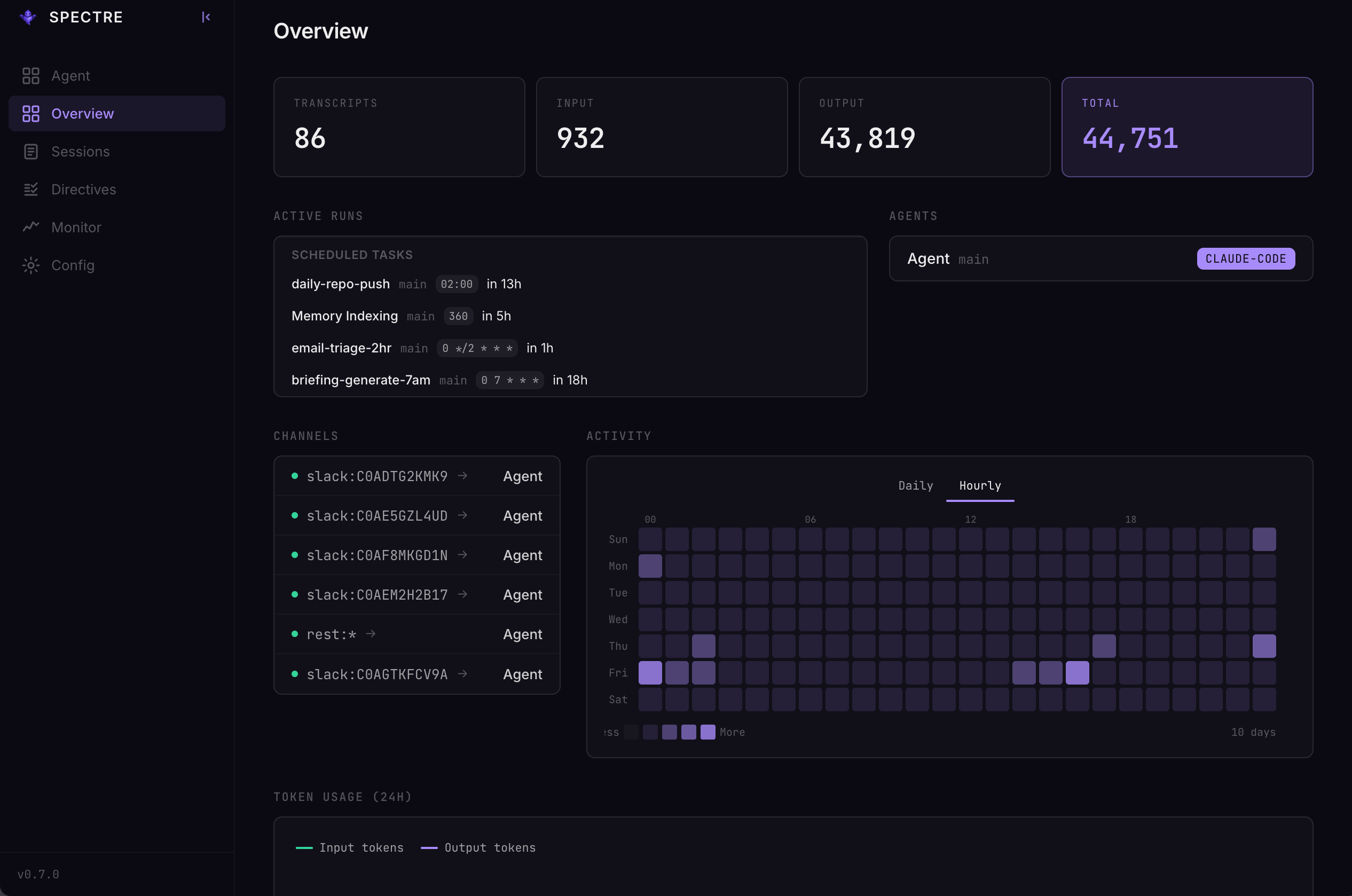
Task: Open the Monitor section
Action: pyautogui.click(x=116, y=227)
